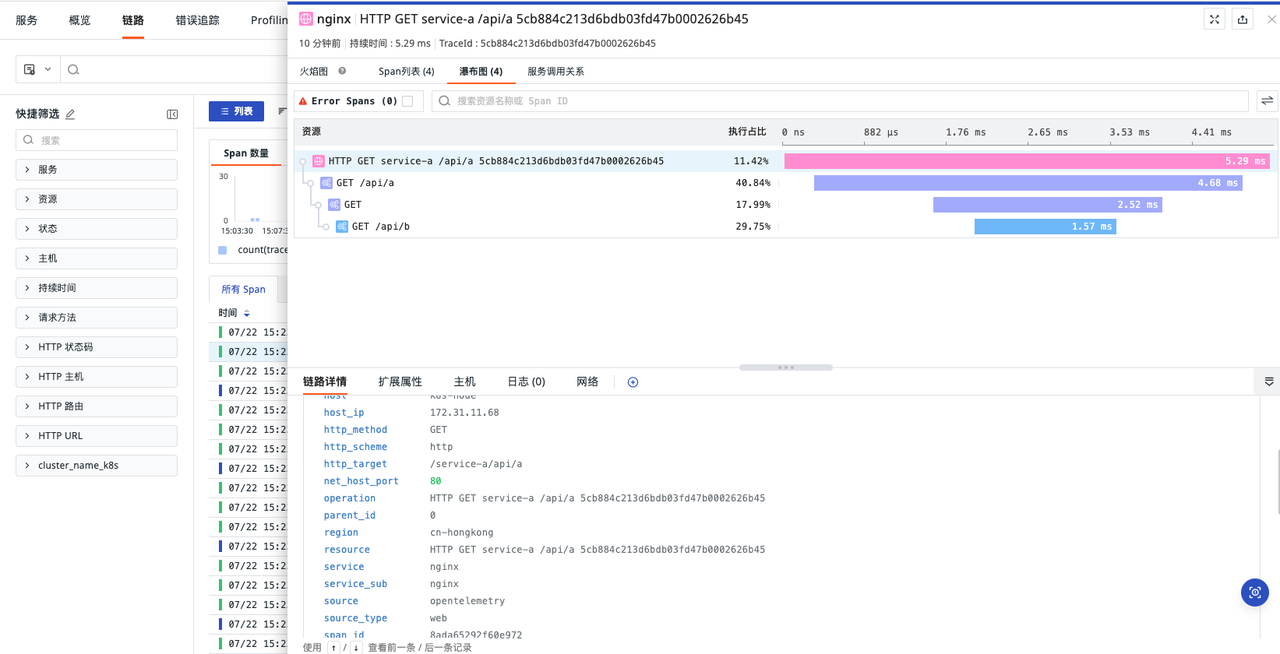Screen dimensions: 1280x654
Task: Collapse the quick filter sidebar
Action: click(x=172, y=114)
